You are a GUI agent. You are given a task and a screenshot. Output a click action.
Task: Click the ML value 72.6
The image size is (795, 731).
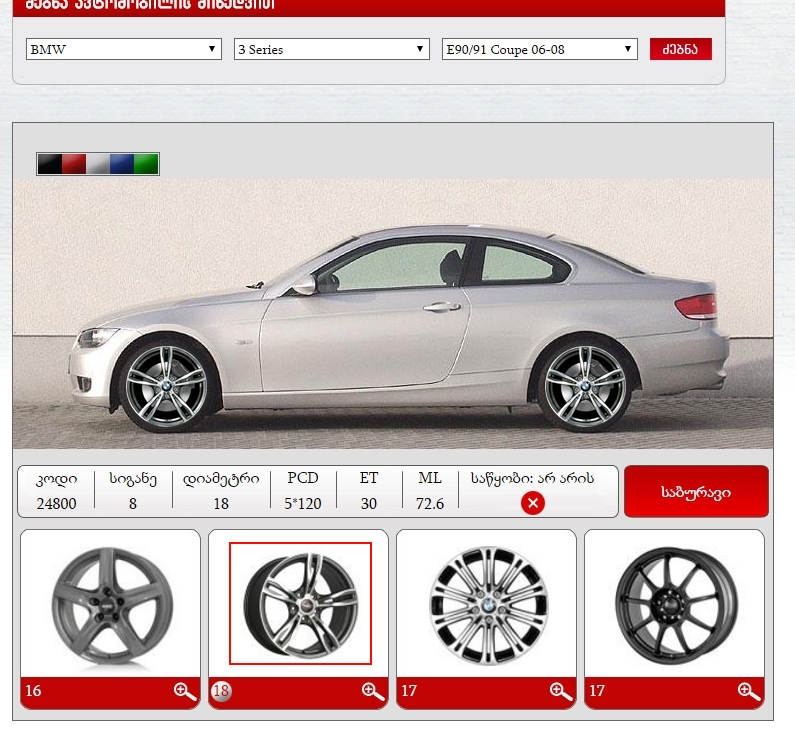pos(429,503)
